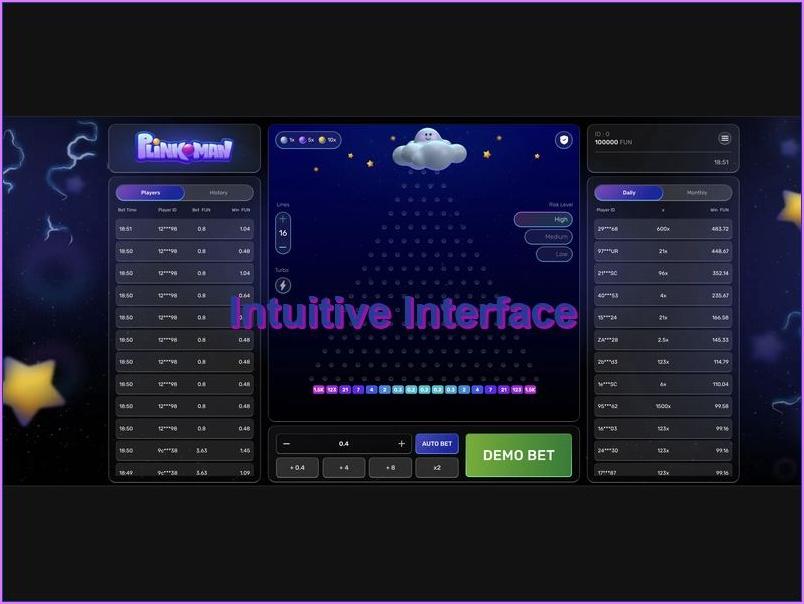
Task: Open the Monthly leaderboard tab
Action: point(697,192)
